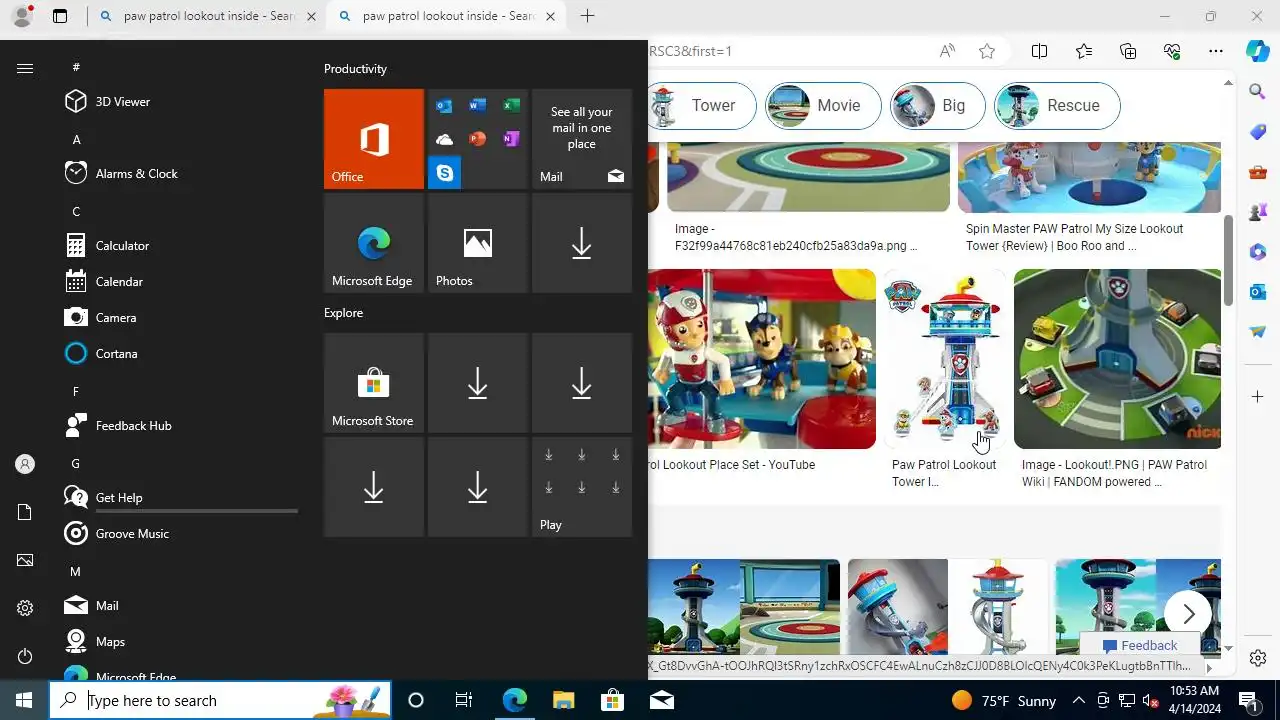The image size is (1280, 720).
Task: Open the Power options button
Action: point(25,656)
